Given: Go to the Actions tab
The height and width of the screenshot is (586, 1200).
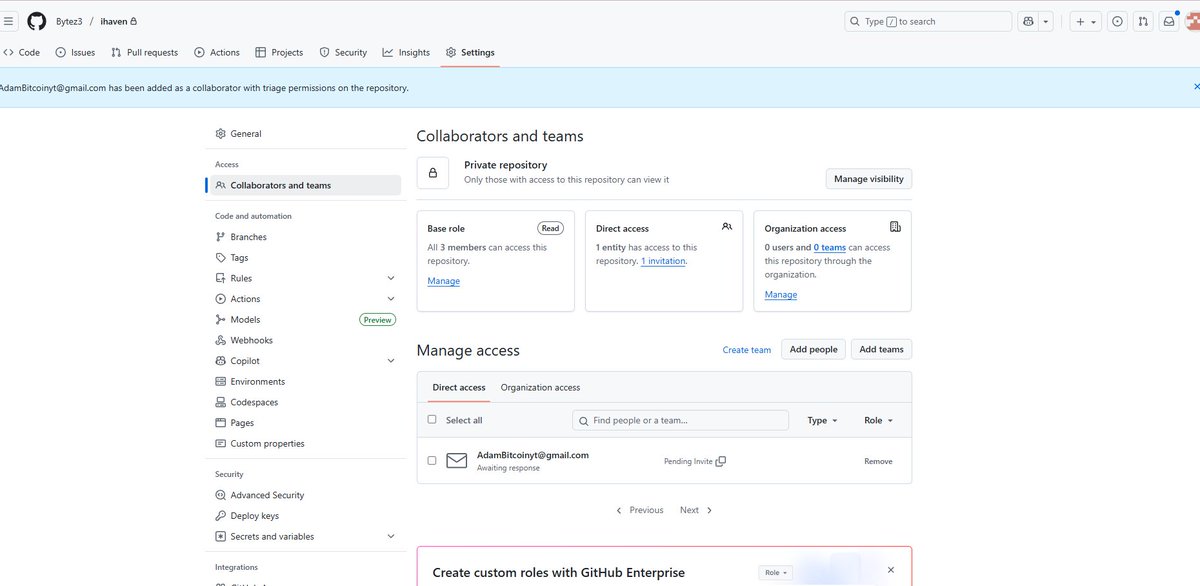Looking at the screenshot, I should click(217, 52).
